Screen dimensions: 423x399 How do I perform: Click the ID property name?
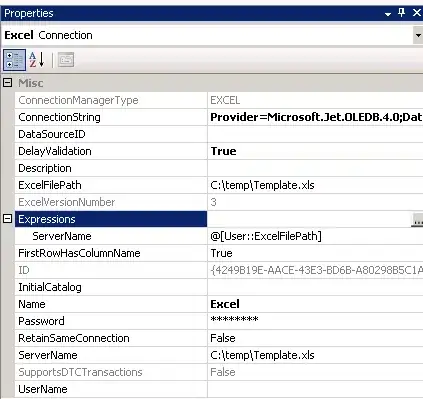(x=24, y=270)
